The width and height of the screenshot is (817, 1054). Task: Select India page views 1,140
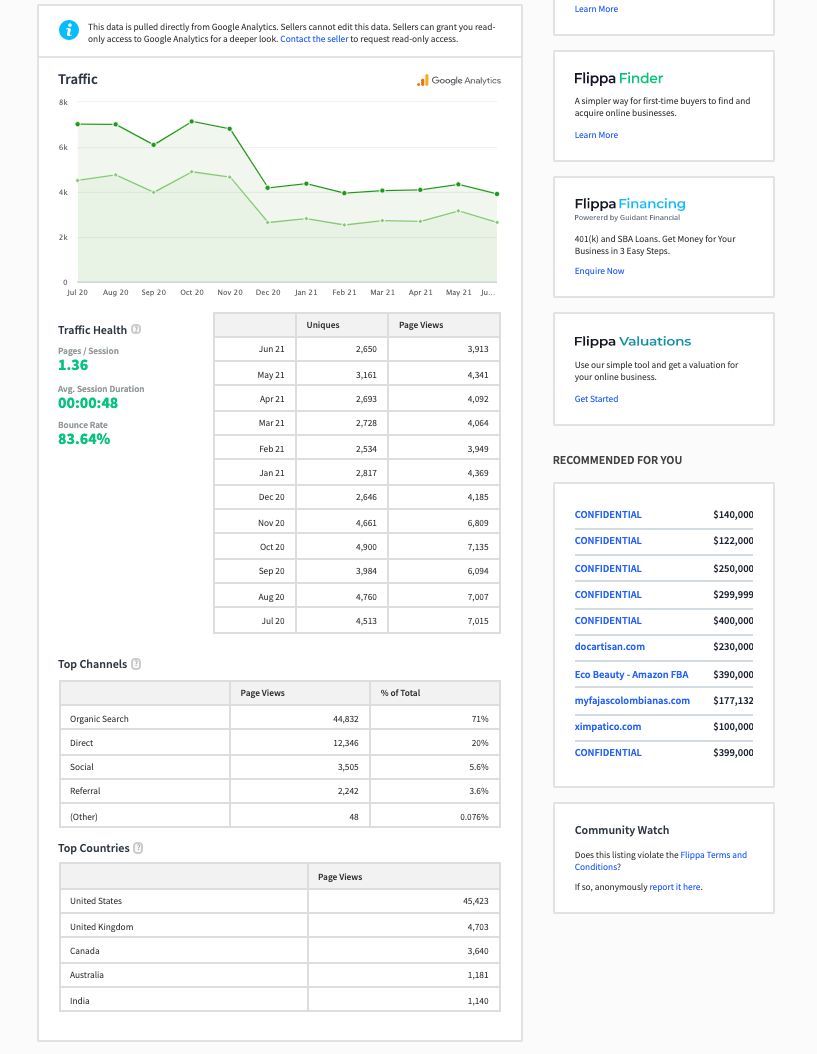pos(477,1001)
